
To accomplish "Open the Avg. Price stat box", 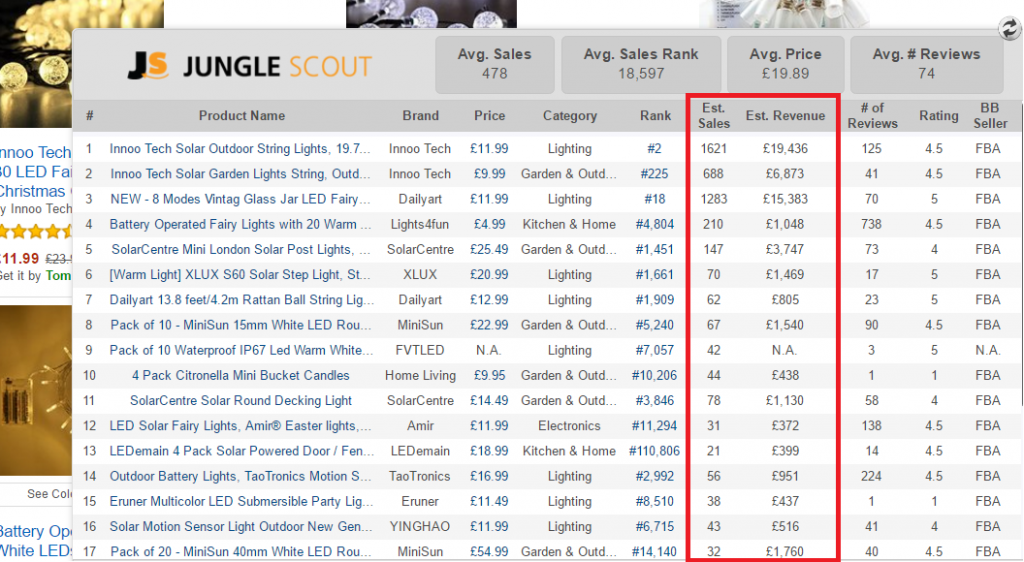I will (785, 64).
